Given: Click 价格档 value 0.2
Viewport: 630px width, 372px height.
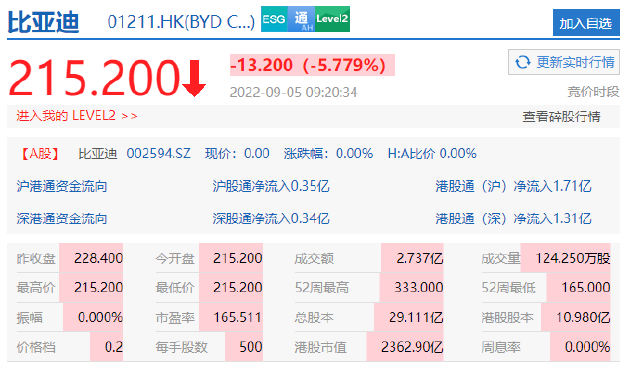Looking at the screenshot, I should click(114, 347).
